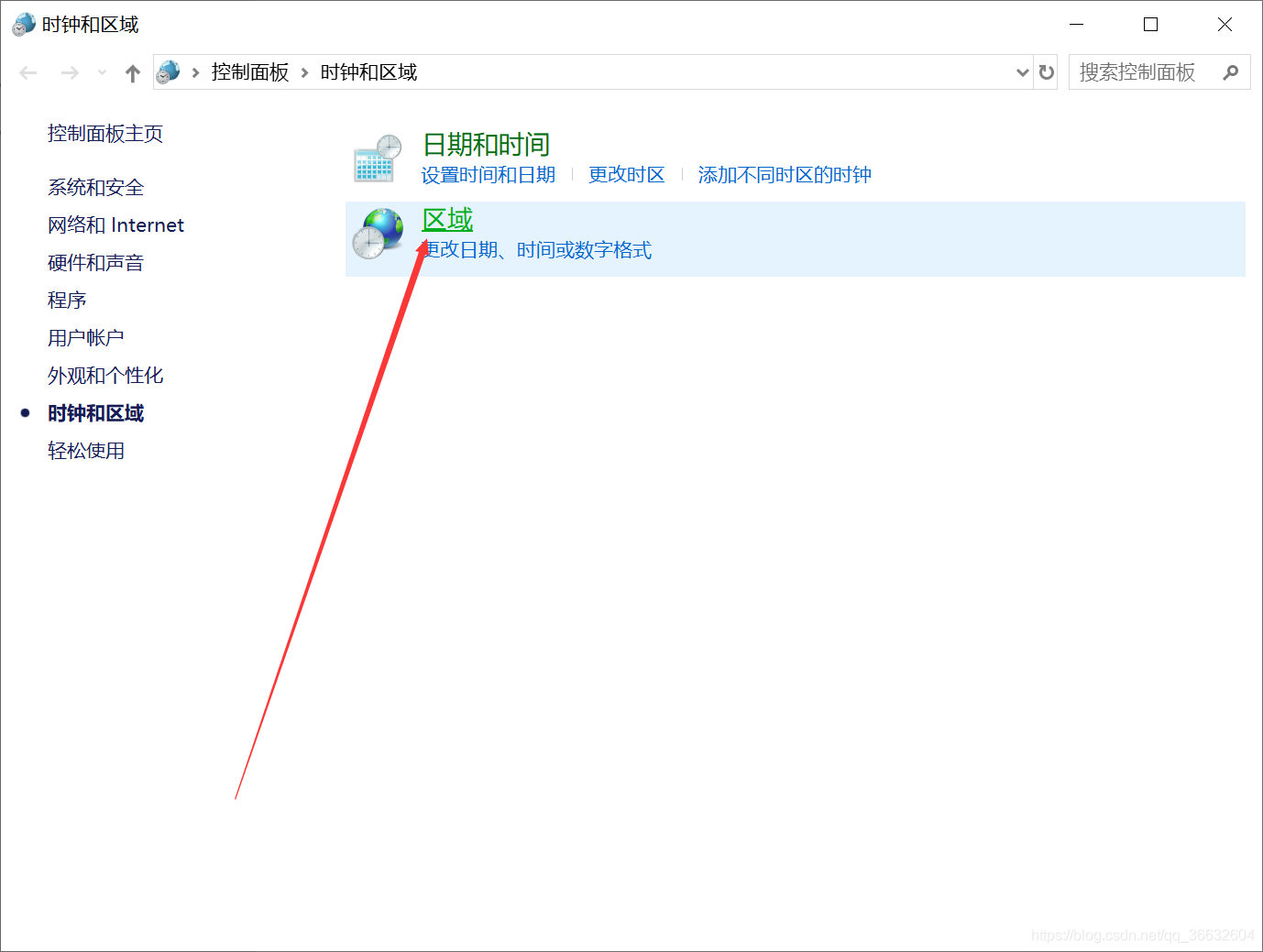Click 更改时区 link
1263x952 pixels.
click(627, 175)
